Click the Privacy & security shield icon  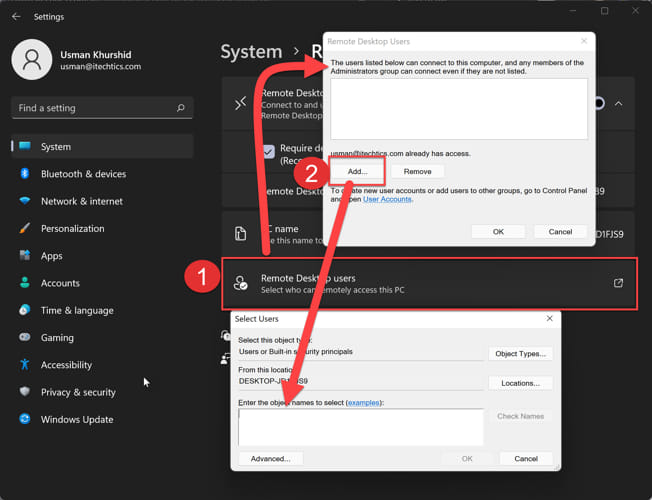(x=25, y=392)
